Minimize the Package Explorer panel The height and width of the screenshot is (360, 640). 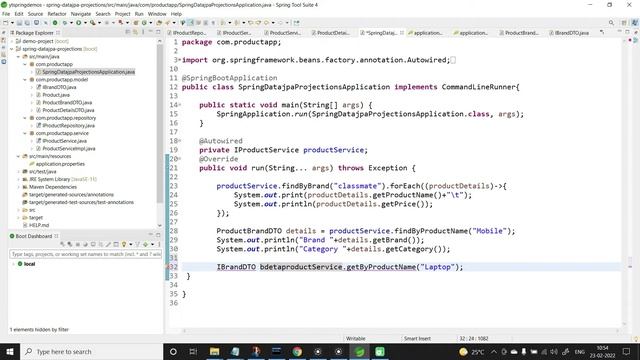(x=150, y=31)
